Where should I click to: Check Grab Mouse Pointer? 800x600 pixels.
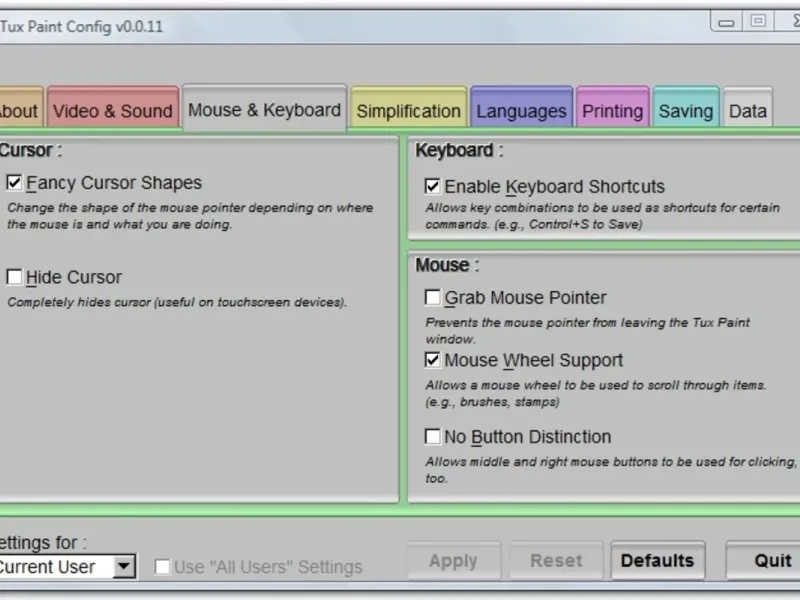tap(433, 297)
